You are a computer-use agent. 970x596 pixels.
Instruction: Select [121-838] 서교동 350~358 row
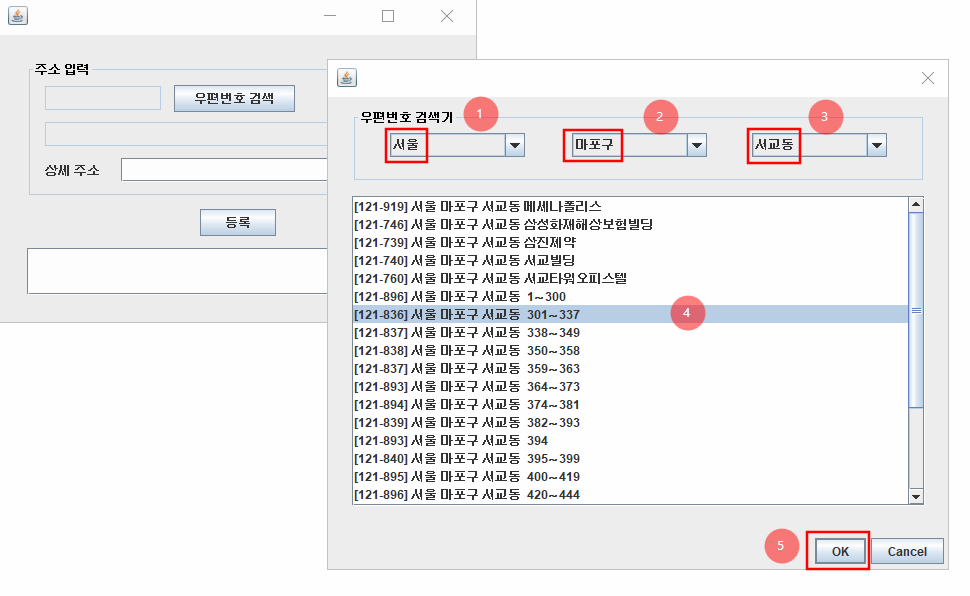click(x=630, y=350)
